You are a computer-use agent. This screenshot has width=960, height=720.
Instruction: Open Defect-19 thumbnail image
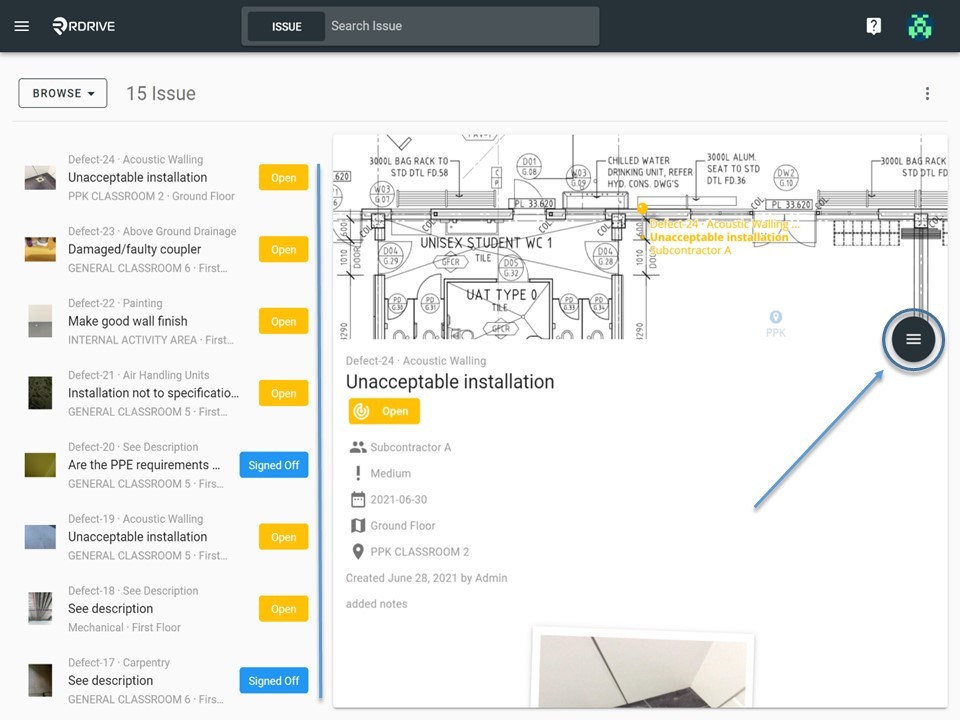[x=40, y=537]
